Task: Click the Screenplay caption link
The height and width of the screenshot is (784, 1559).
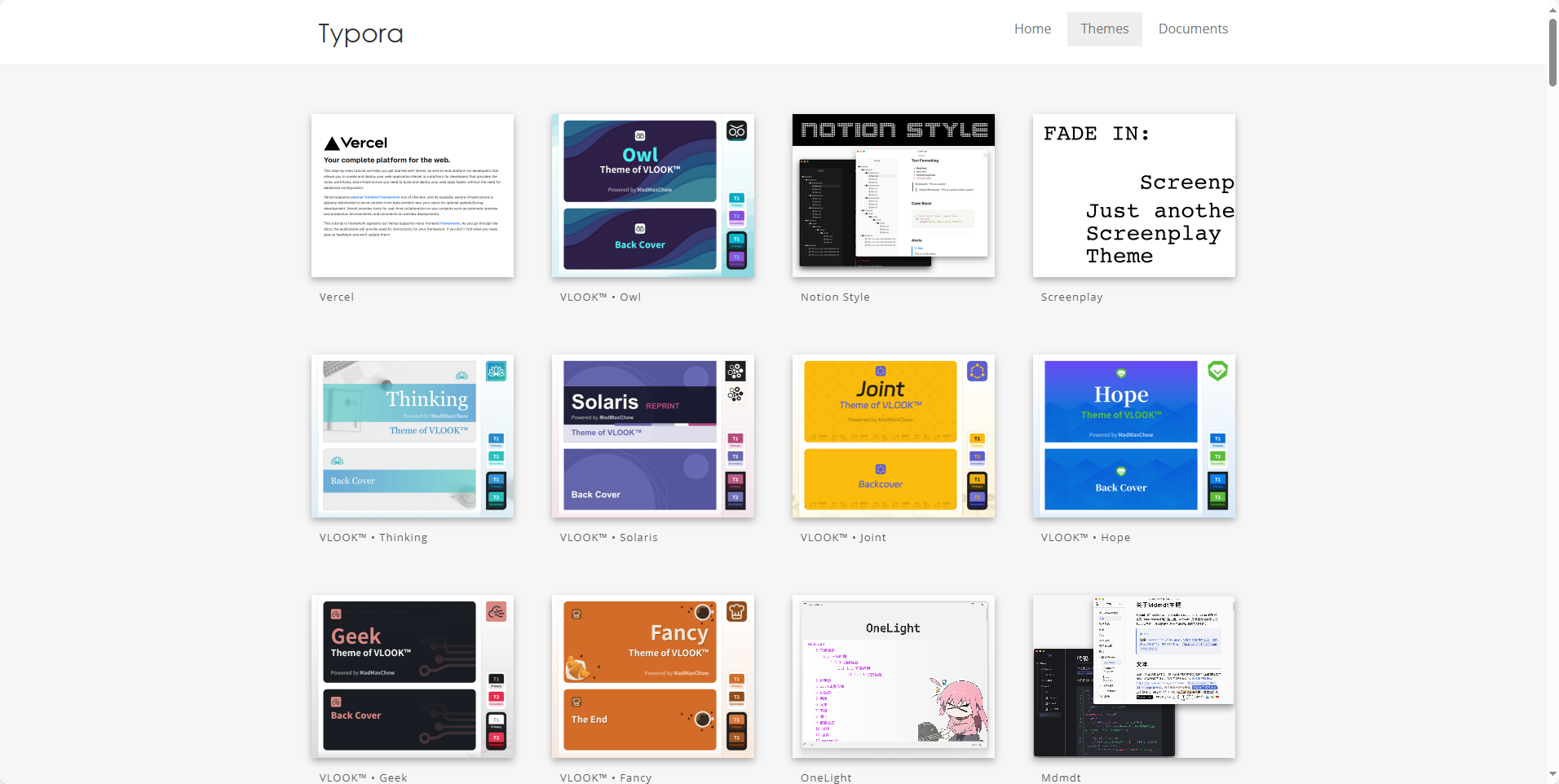Action: (1071, 297)
